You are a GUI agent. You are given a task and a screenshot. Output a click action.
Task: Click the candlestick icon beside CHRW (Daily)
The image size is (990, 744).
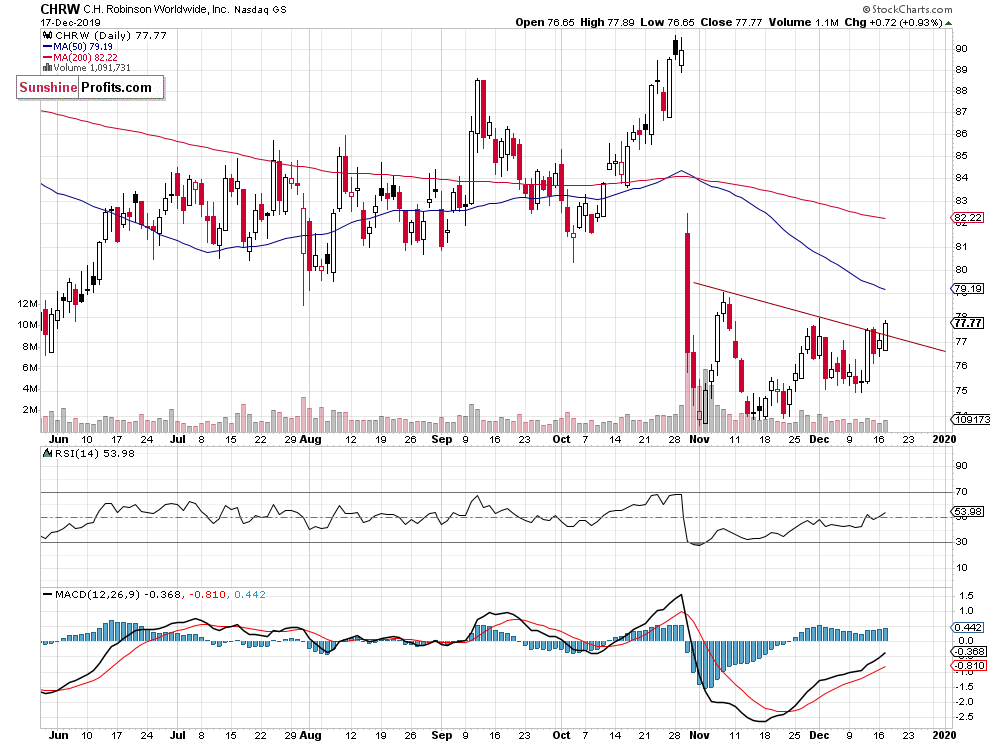47,36
